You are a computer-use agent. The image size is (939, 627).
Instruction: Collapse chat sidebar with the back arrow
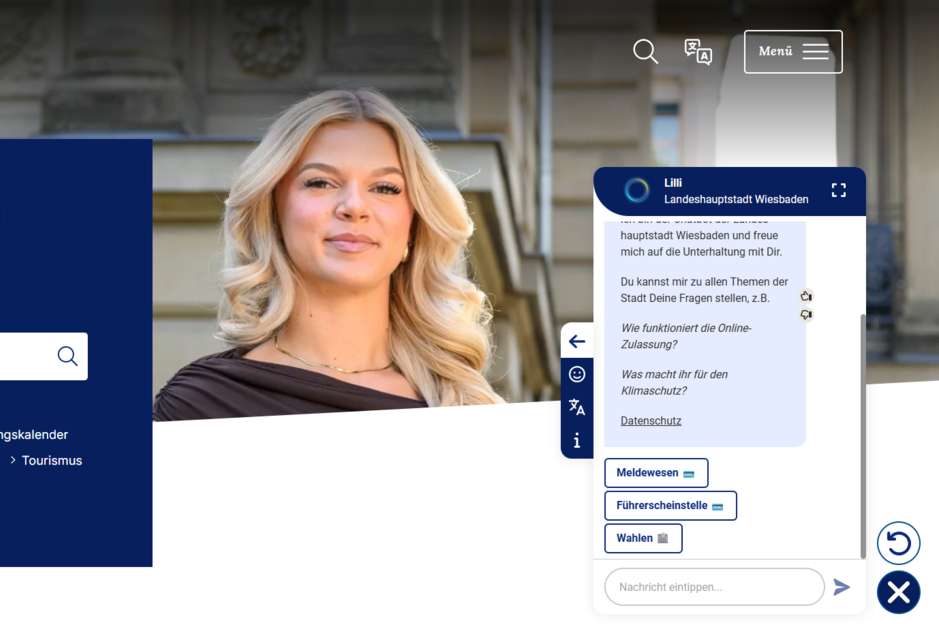click(x=577, y=341)
